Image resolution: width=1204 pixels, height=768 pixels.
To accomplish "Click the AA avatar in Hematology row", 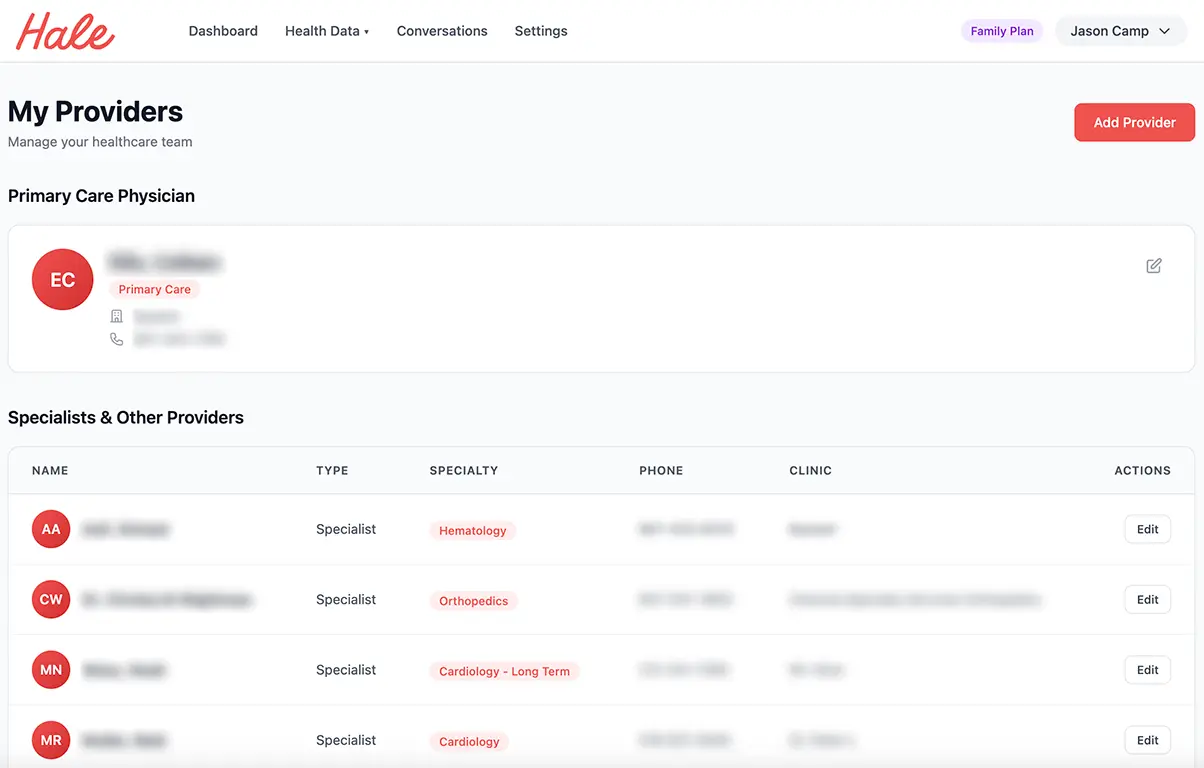I will coord(51,529).
